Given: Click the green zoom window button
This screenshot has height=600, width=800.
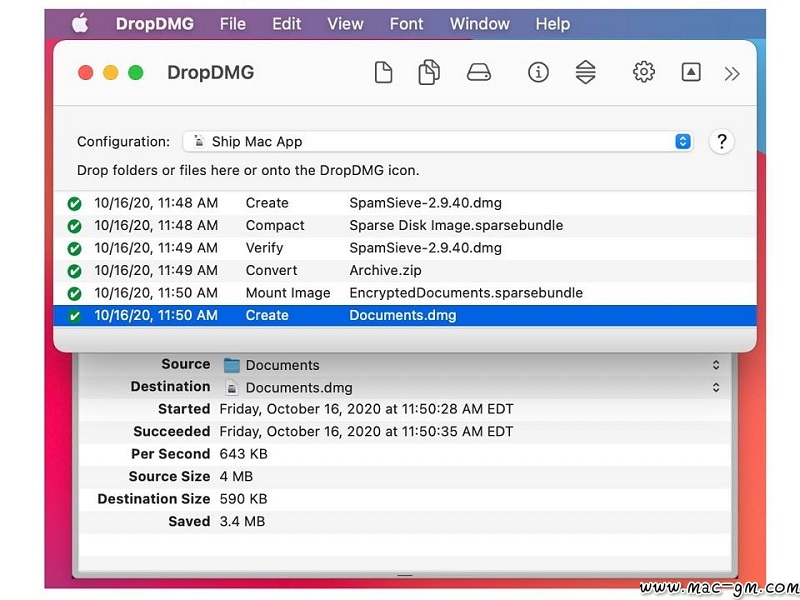Looking at the screenshot, I should 136,72.
